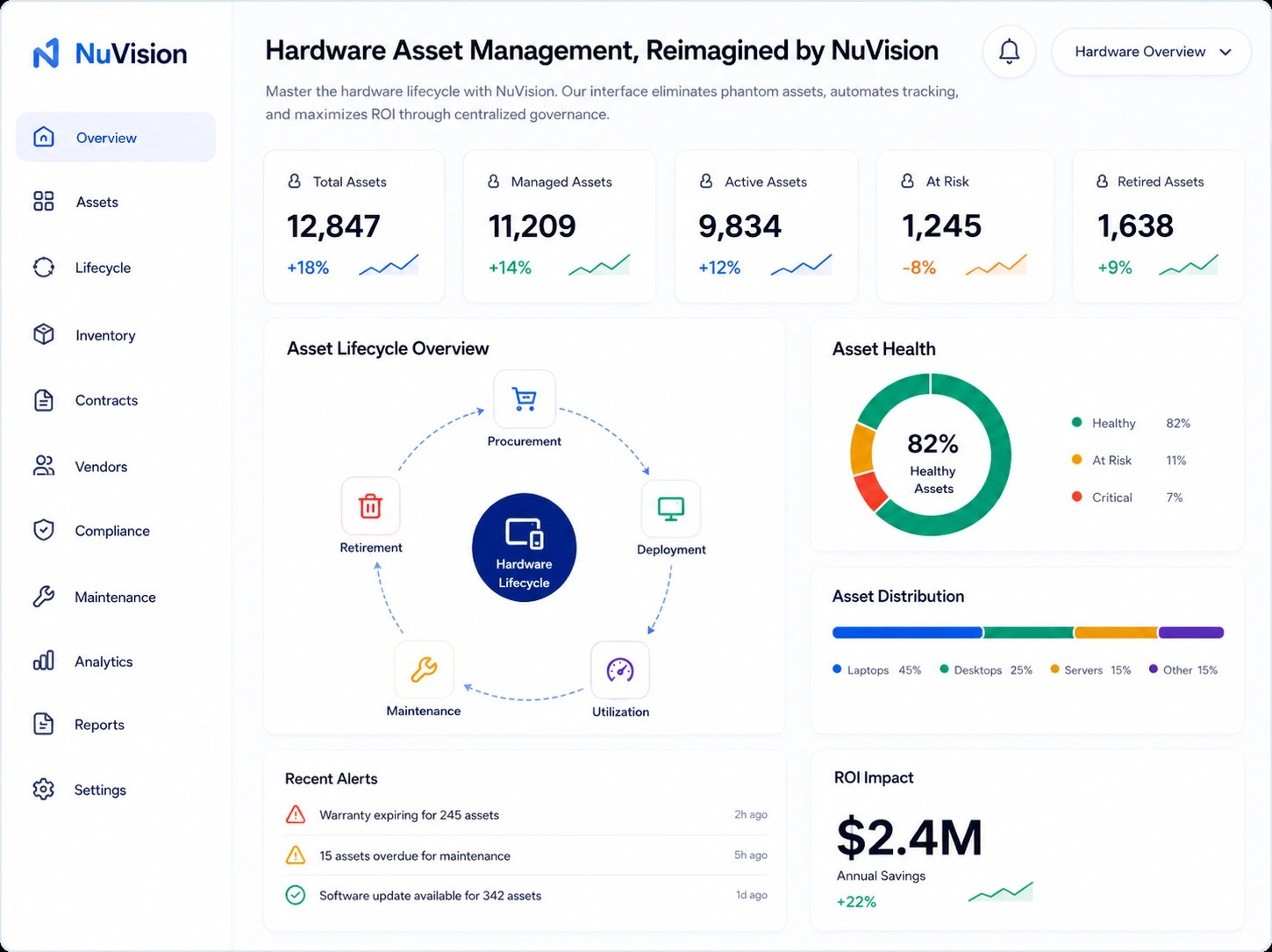This screenshot has width=1272, height=952.
Task: Click the Maintenance wrench icon in sidebar
Action: [44, 597]
